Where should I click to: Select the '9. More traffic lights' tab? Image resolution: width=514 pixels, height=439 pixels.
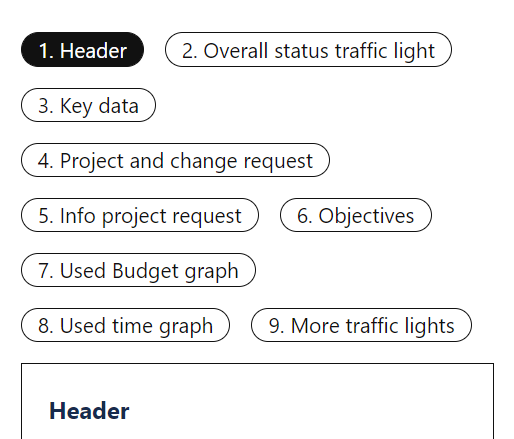point(361,325)
